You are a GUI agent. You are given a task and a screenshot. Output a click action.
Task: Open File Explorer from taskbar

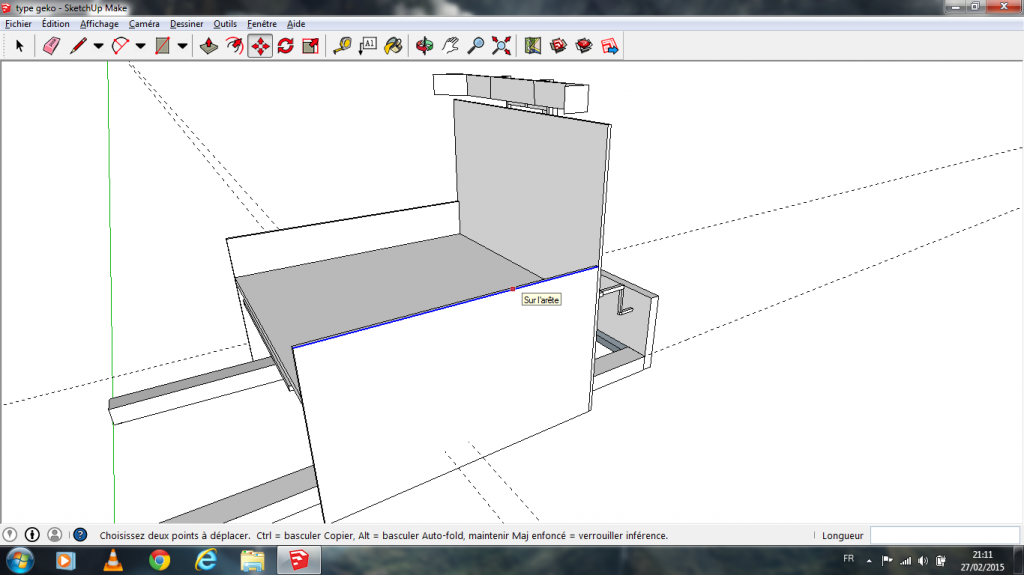pyautogui.click(x=252, y=561)
